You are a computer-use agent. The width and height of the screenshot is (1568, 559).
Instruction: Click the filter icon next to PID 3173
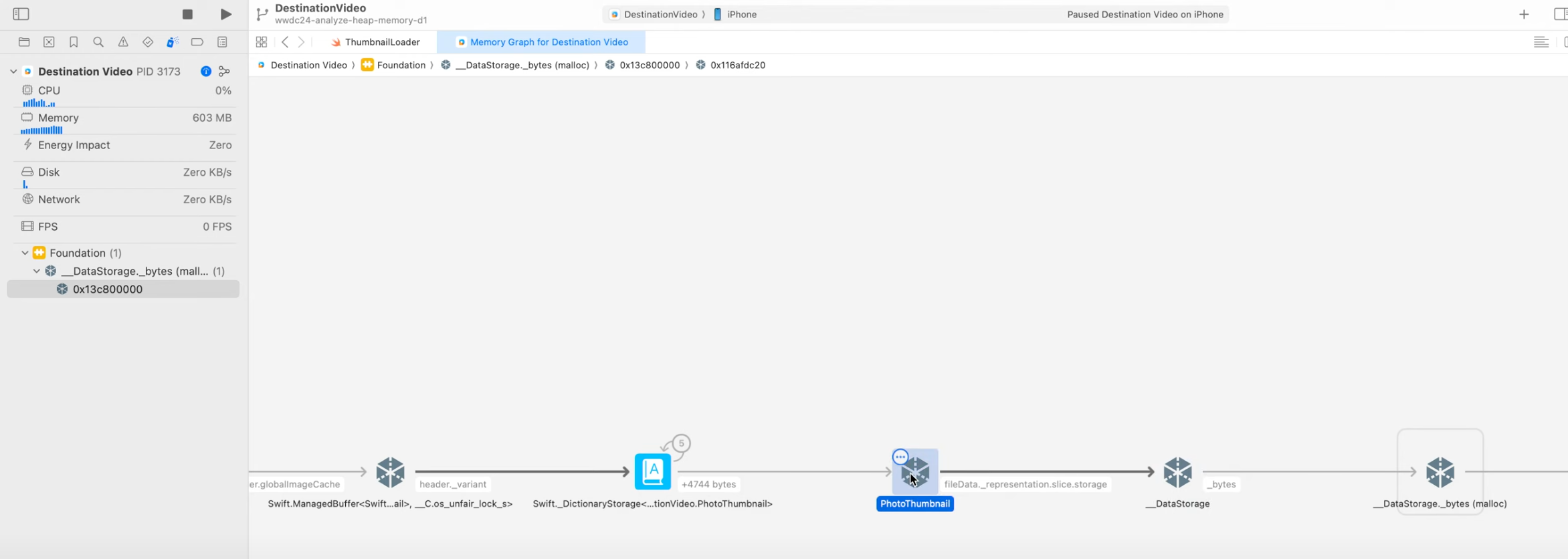225,72
